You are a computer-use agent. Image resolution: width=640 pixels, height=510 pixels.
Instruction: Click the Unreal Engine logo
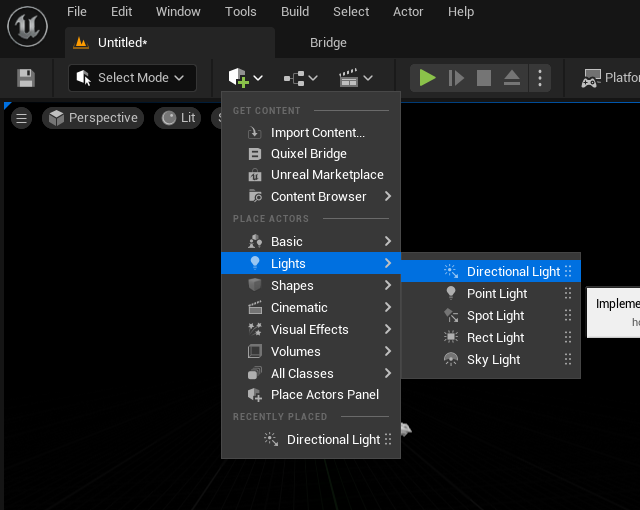28,27
